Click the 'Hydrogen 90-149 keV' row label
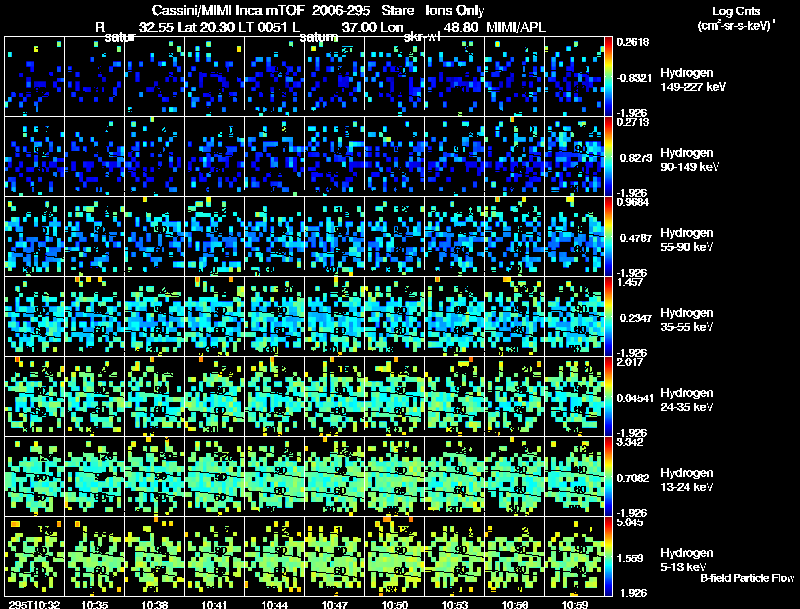The height and width of the screenshot is (609, 800). click(689, 160)
